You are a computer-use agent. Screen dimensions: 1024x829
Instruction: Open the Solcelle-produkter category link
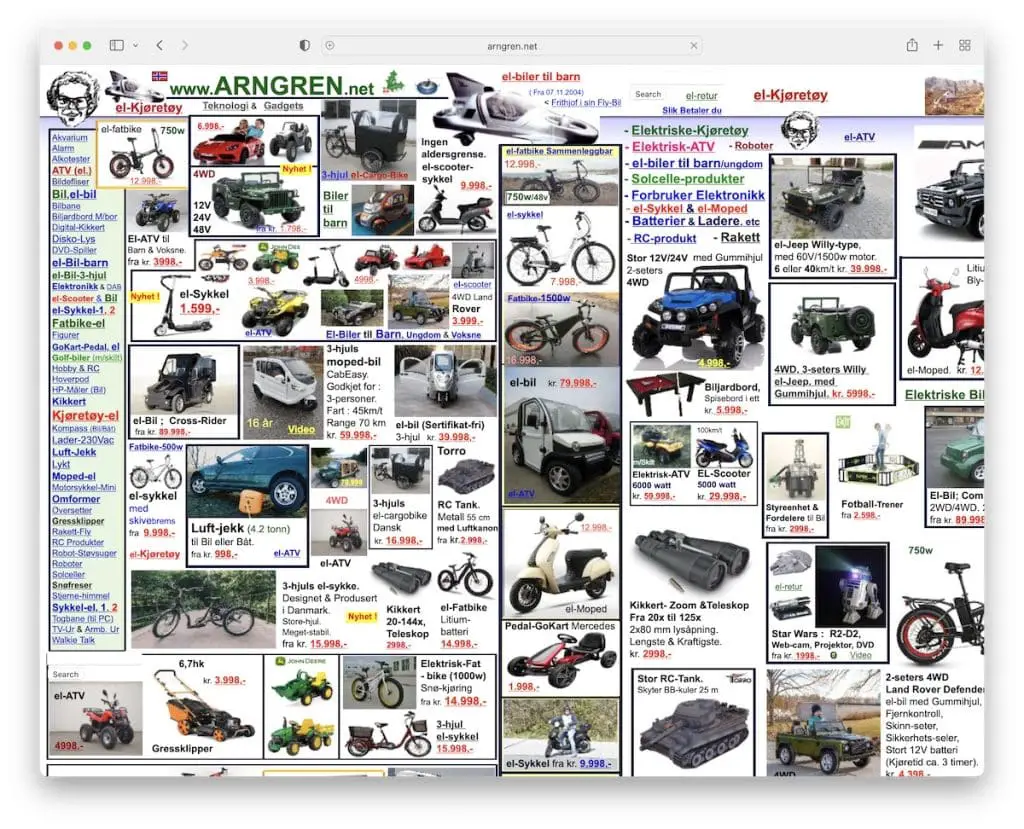[x=688, y=178]
